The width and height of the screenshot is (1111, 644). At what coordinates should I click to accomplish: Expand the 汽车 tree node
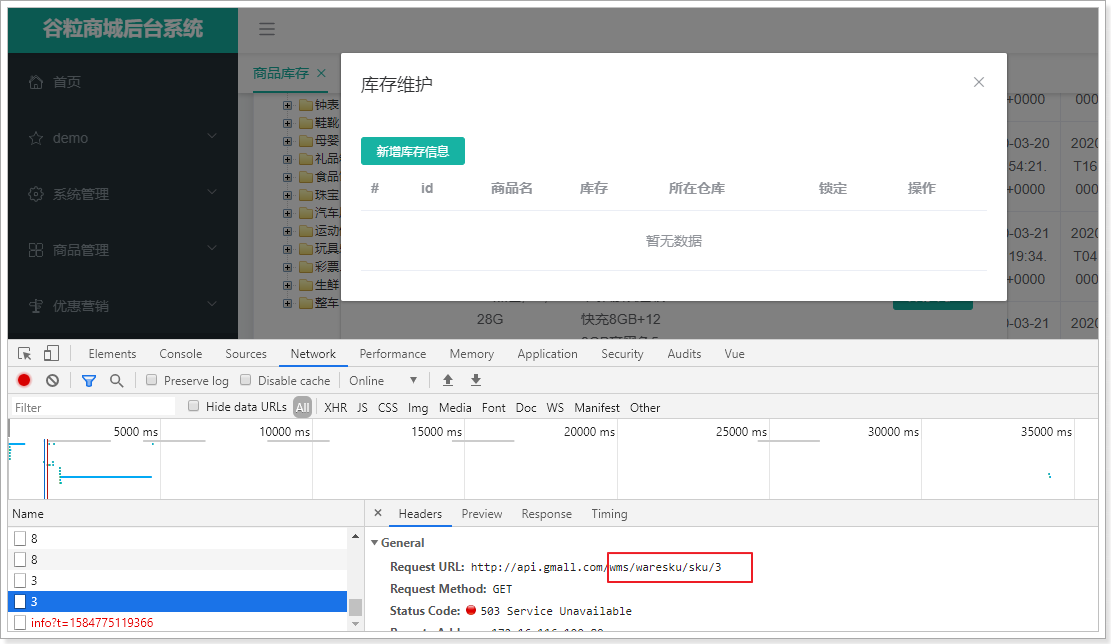(x=287, y=213)
